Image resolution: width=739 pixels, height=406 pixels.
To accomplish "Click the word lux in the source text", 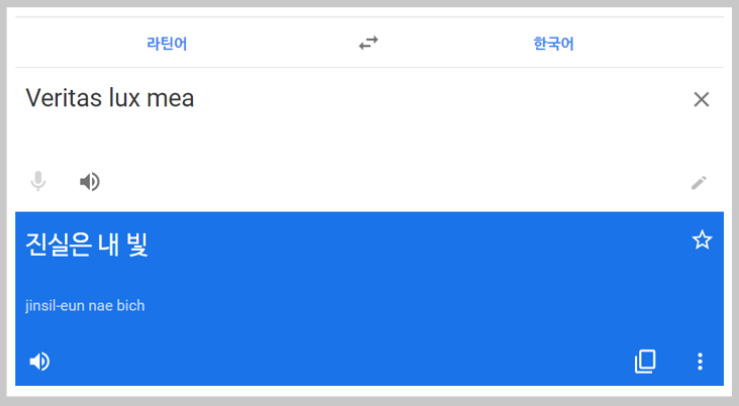I will click(124, 98).
